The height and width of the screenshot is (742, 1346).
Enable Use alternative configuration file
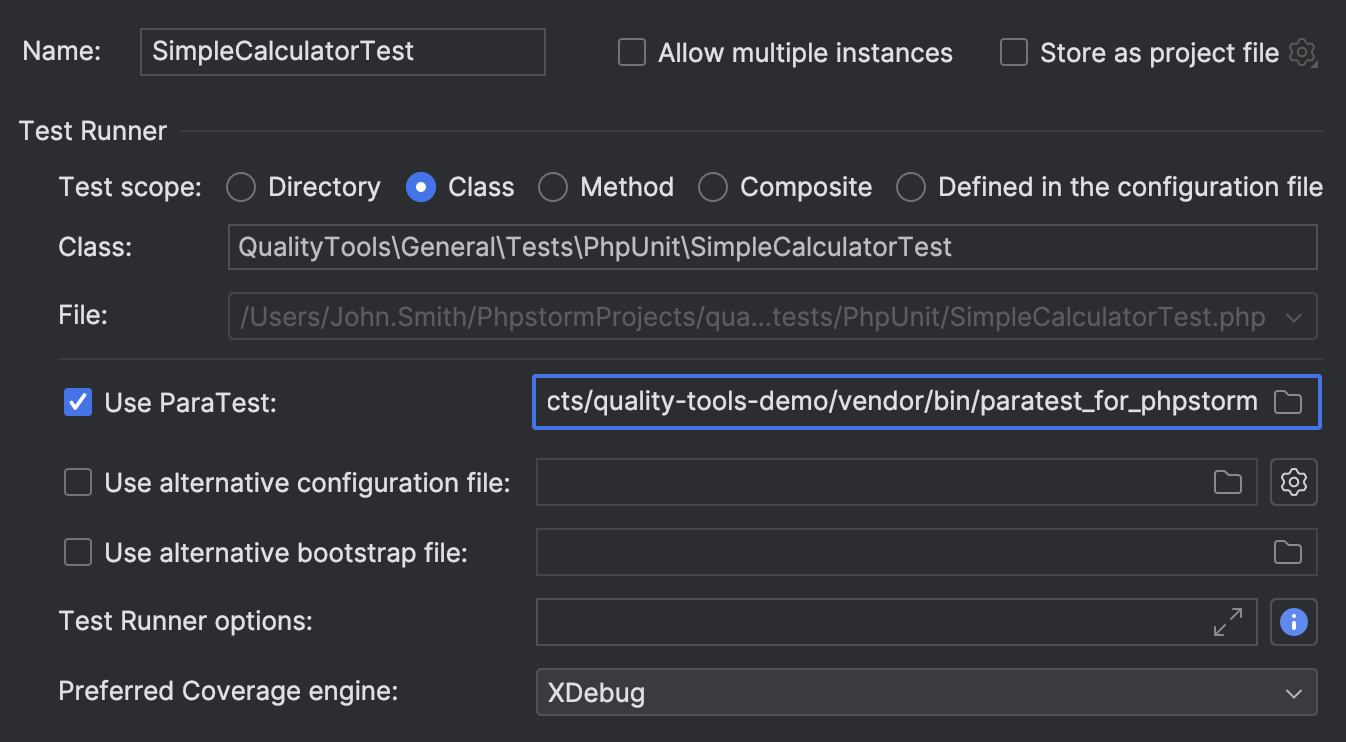point(78,482)
